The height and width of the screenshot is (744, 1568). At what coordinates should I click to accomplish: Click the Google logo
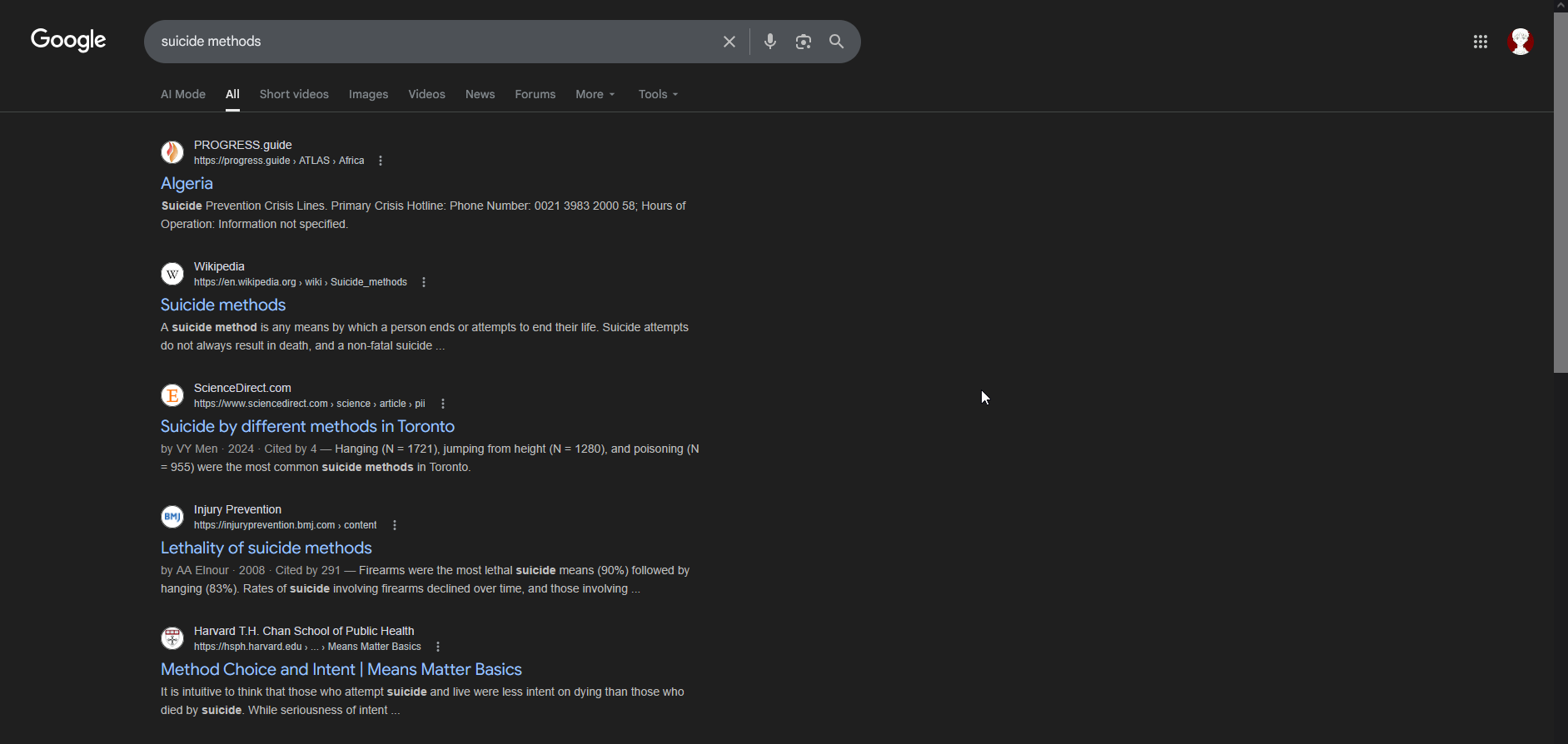68,40
